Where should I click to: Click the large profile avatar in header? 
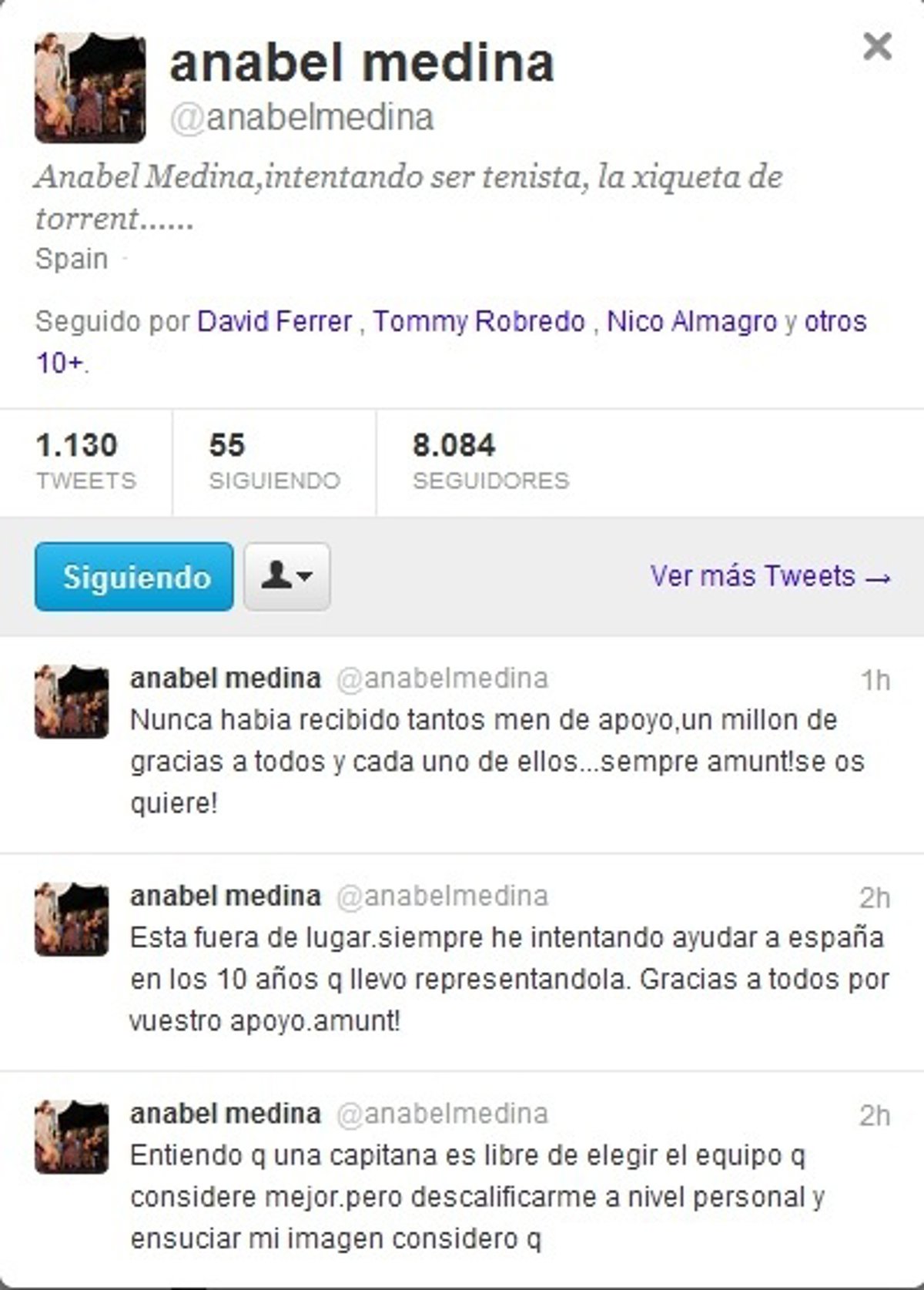pyautogui.click(x=90, y=88)
